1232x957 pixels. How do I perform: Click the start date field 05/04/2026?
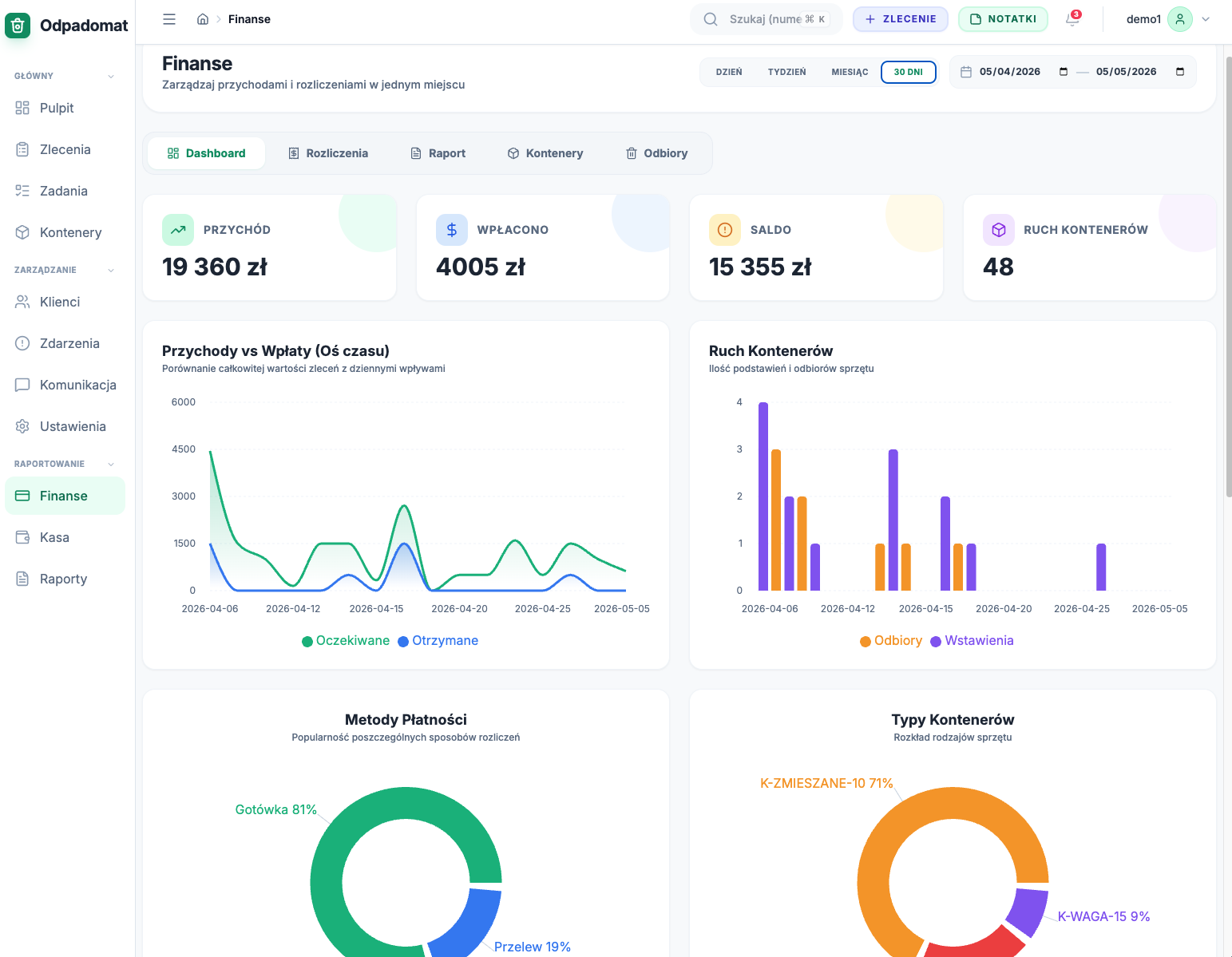(1010, 72)
